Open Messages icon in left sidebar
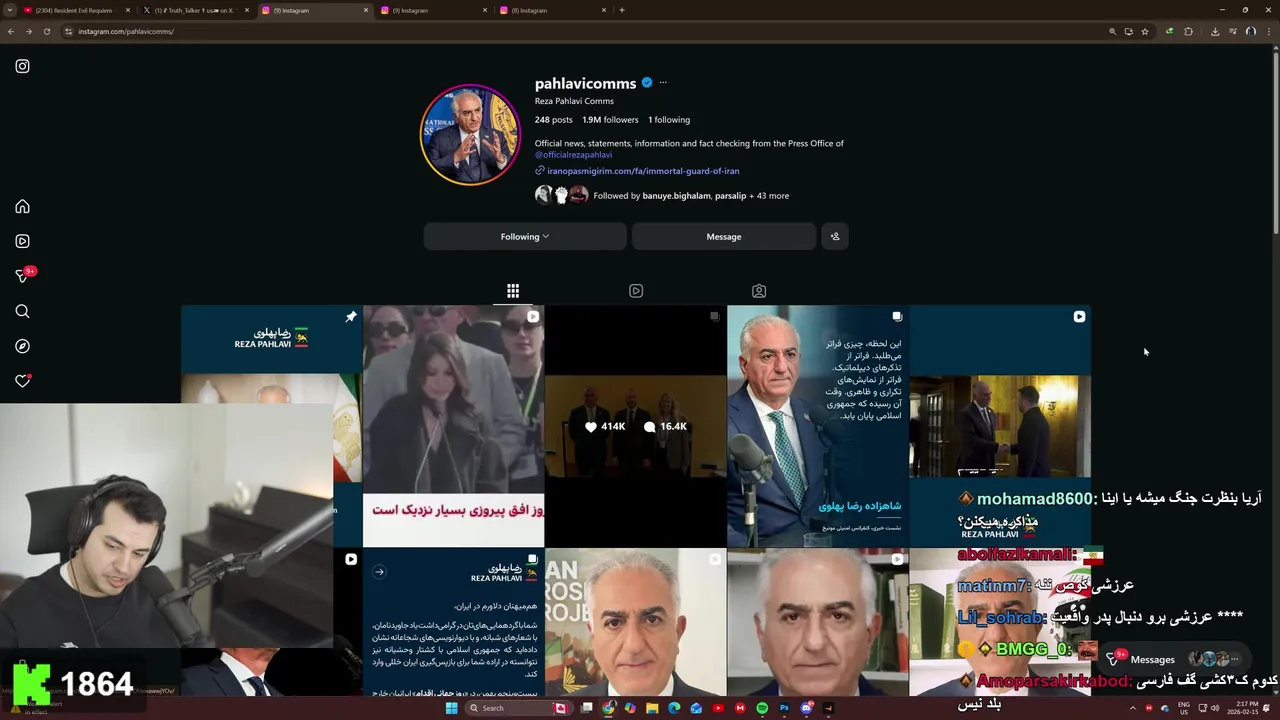1280x720 pixels. [x=22, y=276]
